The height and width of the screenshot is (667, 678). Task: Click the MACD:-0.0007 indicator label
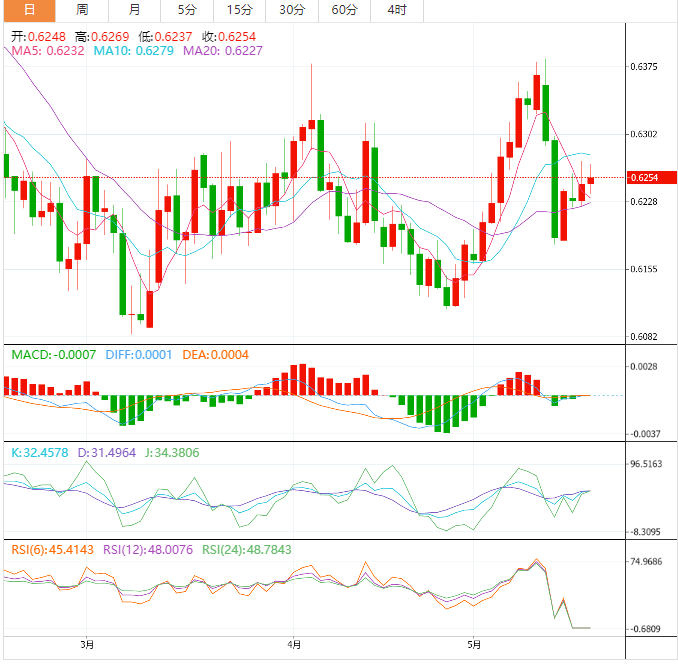54,355
